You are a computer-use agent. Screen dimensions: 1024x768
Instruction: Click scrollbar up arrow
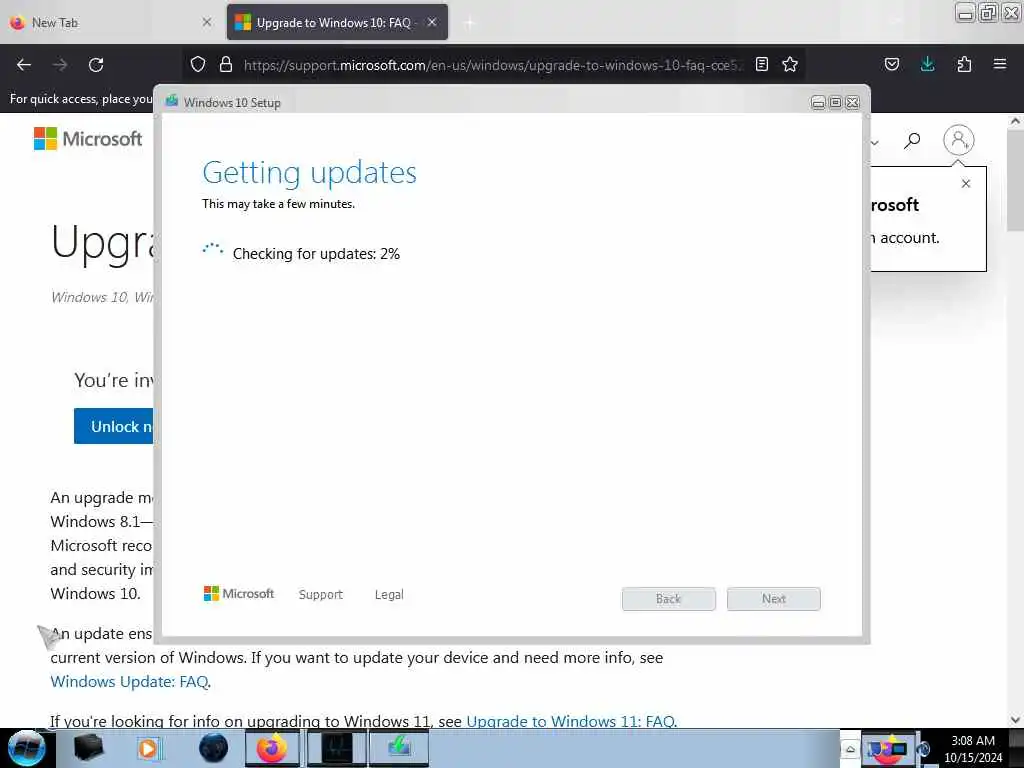click(x=1015, y=121)
